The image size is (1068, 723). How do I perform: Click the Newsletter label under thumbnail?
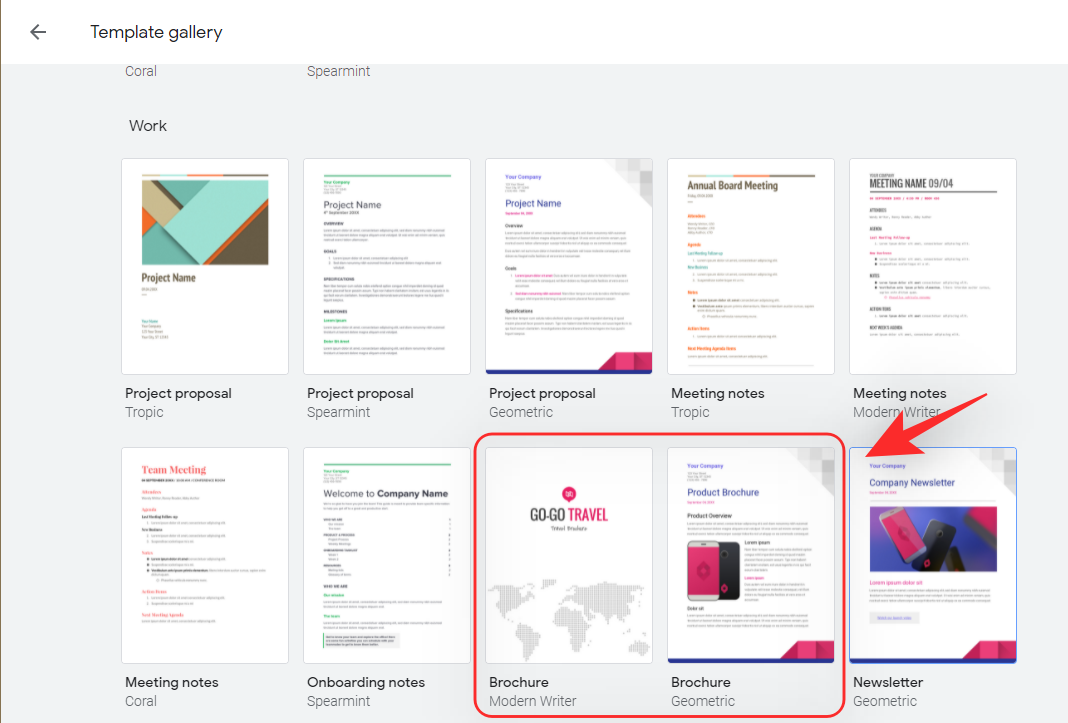[x=888, y=682]
